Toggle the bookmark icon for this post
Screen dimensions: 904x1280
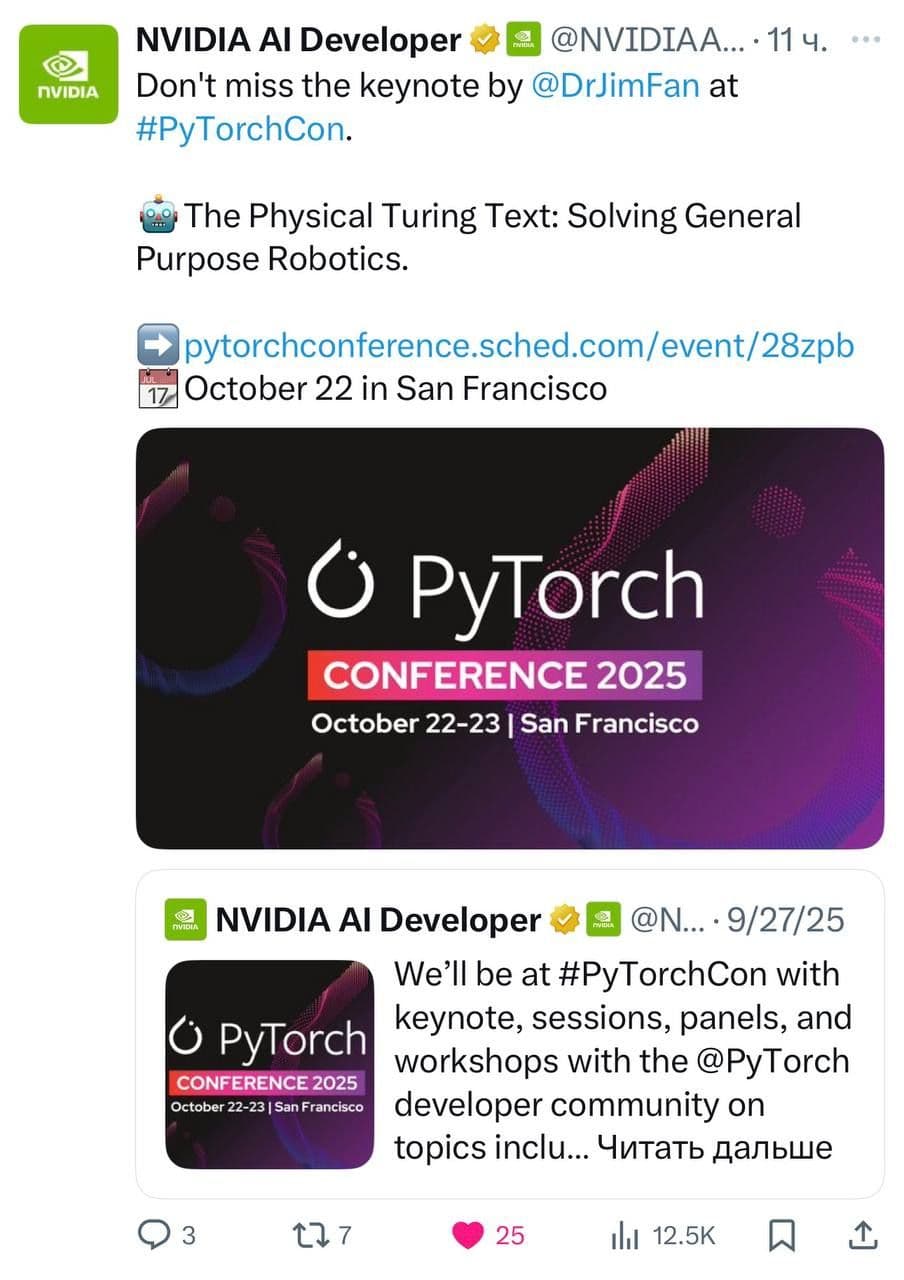(x=782, y=1235)
